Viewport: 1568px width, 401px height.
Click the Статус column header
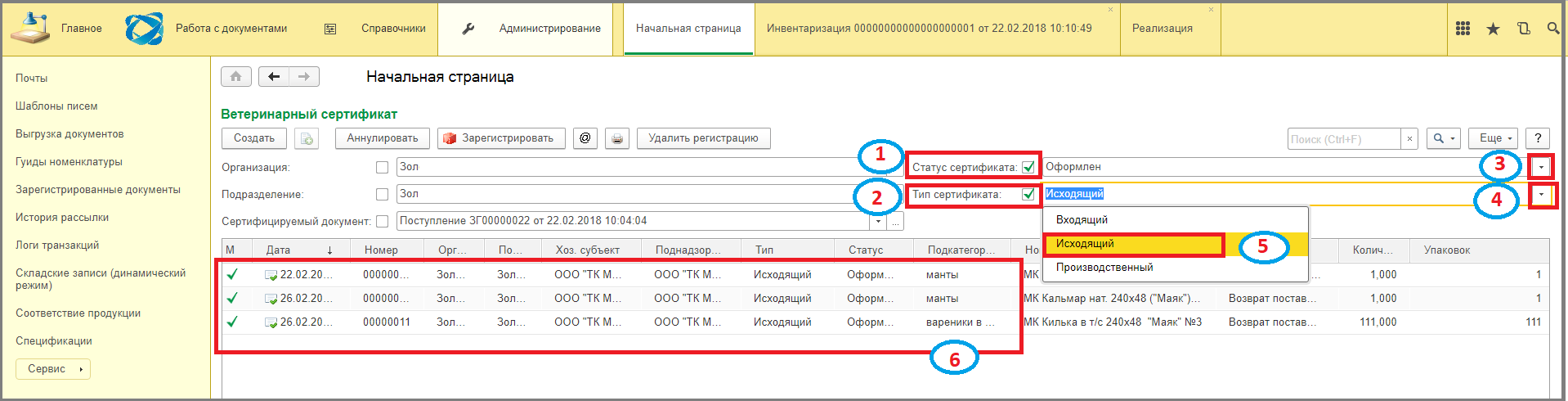click(x=875, y=250)
